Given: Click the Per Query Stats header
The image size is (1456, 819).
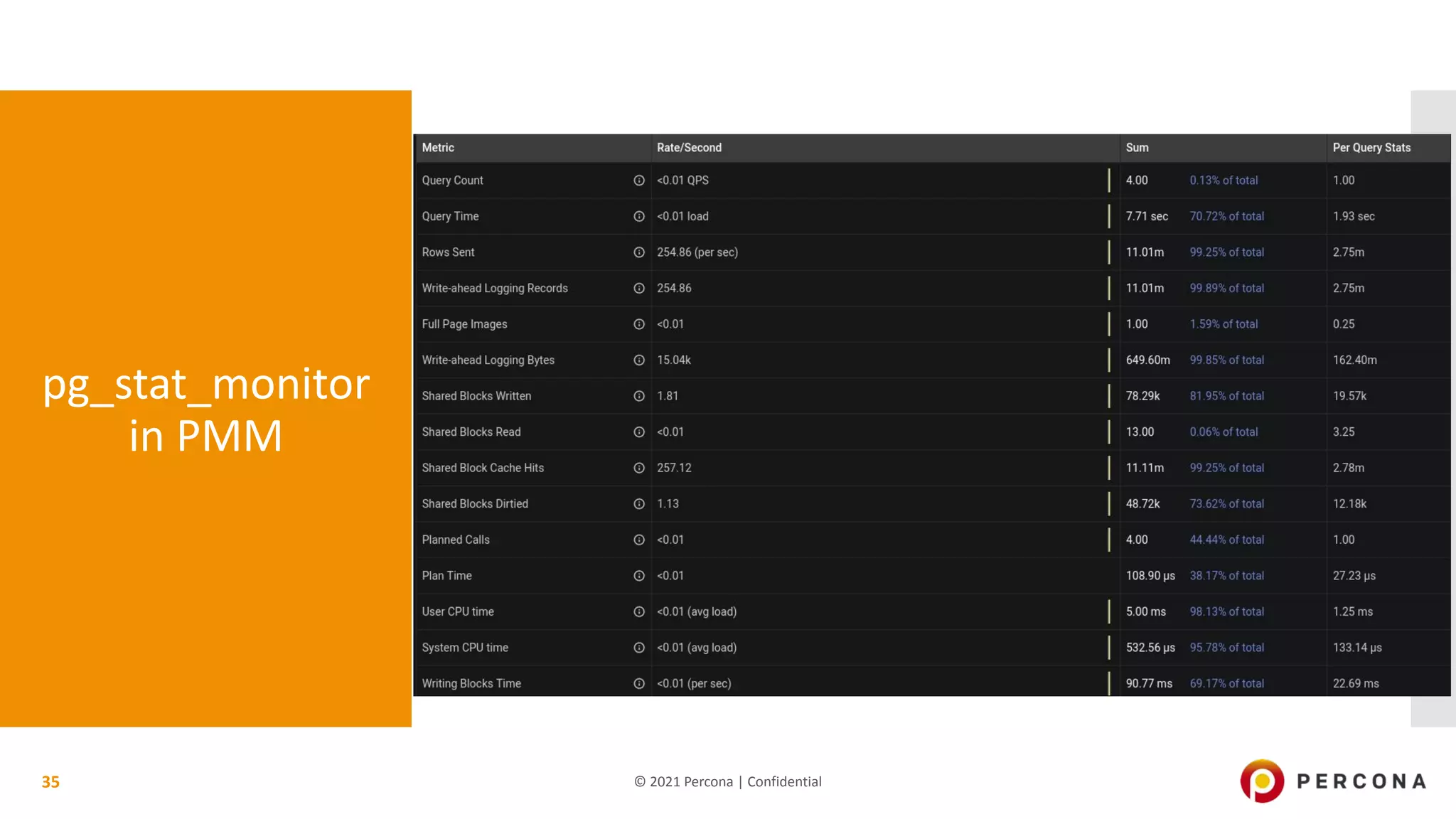Looking at the screenshot, I should tap(1371, 148).
